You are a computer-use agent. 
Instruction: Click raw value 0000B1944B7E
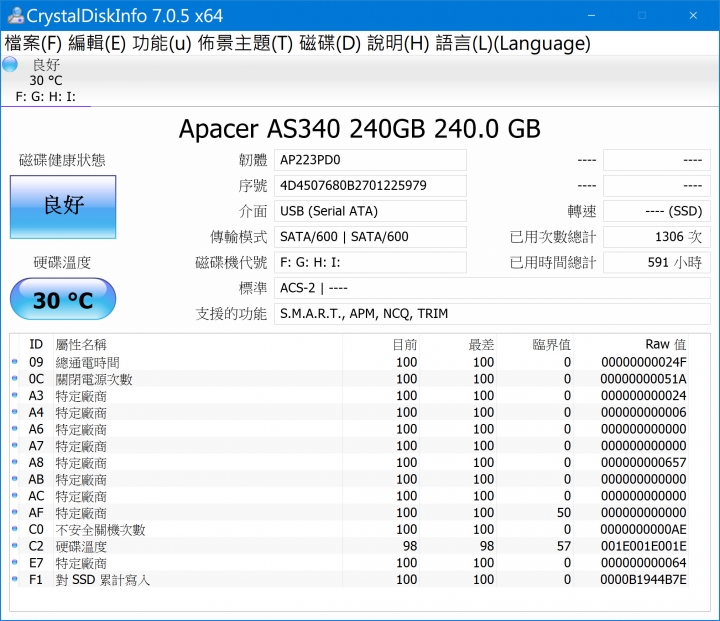(644, 579)
